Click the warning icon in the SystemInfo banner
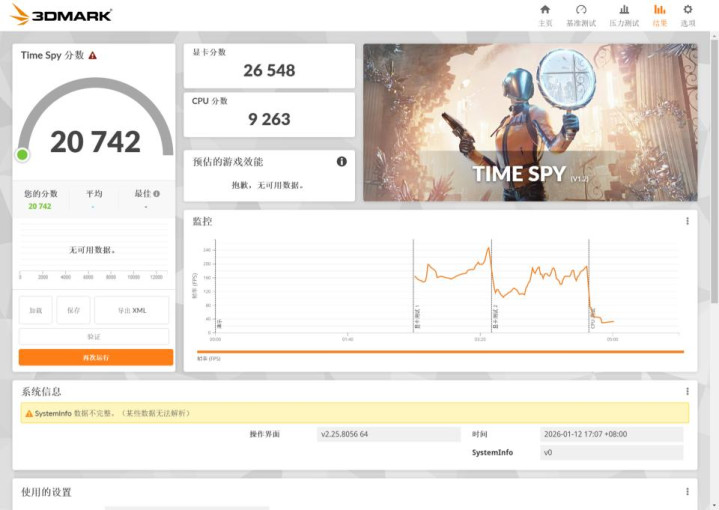This screenshot has height=510, width=719. click(29, 413)
